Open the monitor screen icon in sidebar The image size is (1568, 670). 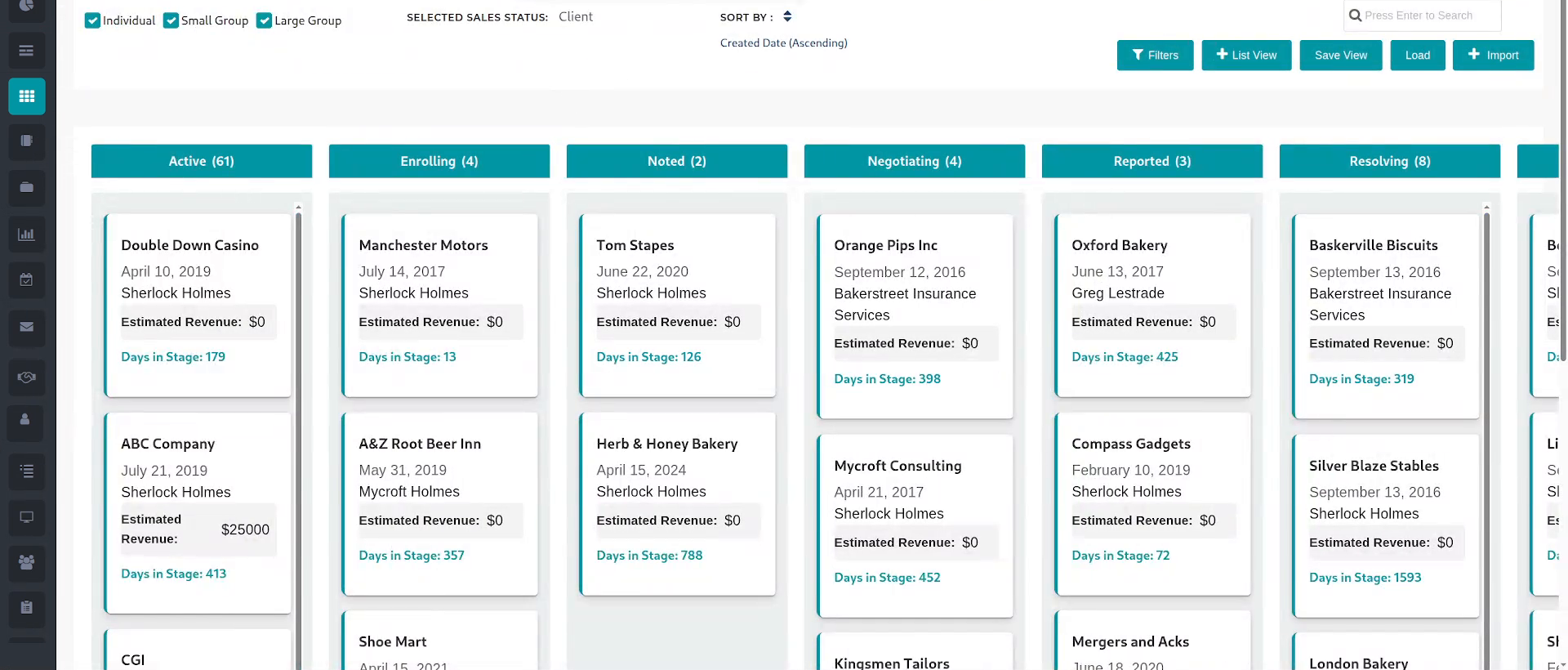(x=26, y=517)
